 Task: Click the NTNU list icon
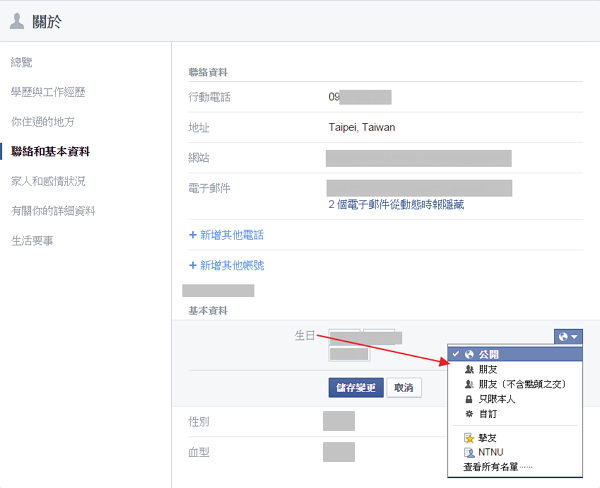coord(469,452)
